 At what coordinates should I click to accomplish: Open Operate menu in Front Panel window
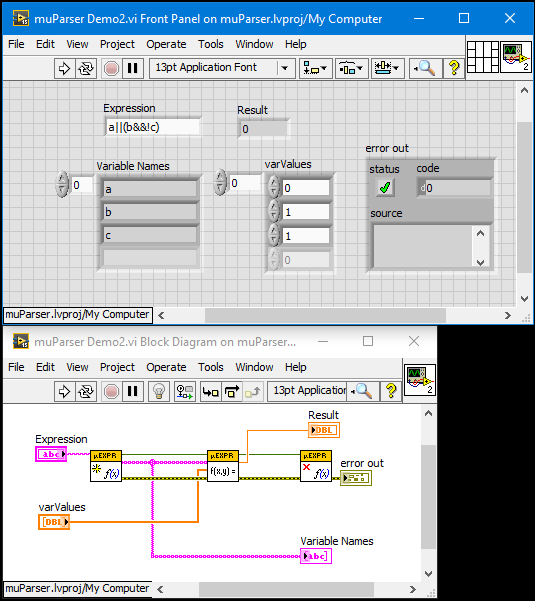pos(166,44)
